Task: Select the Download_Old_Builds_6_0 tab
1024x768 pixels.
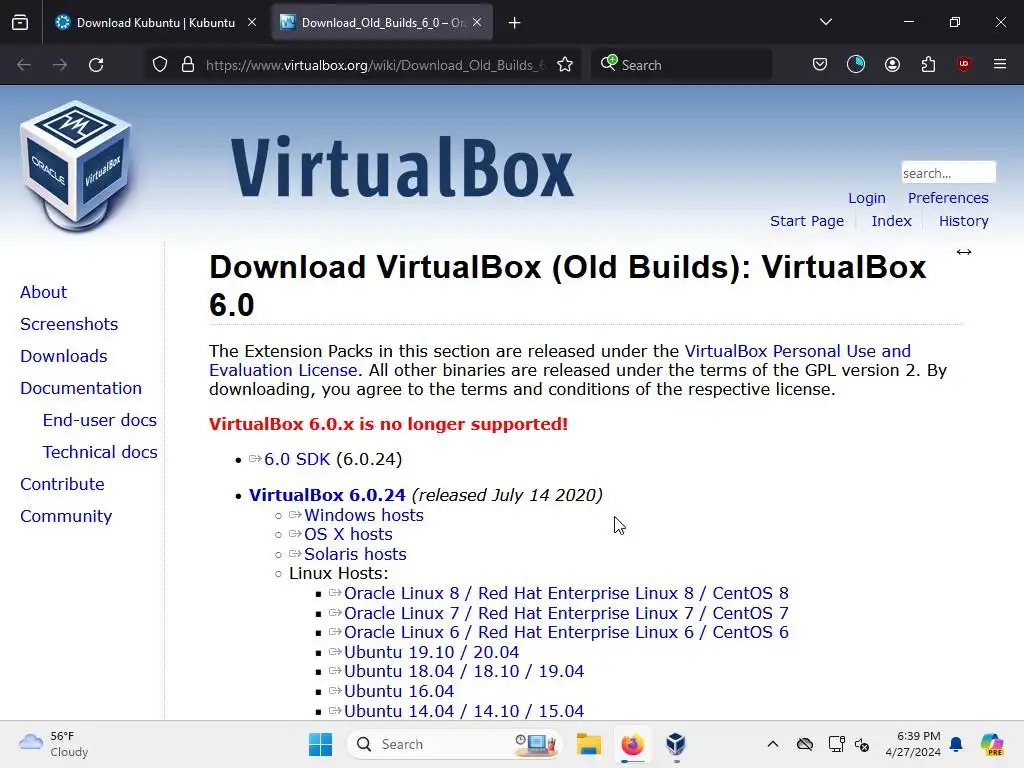Action: tap(383, 22)
